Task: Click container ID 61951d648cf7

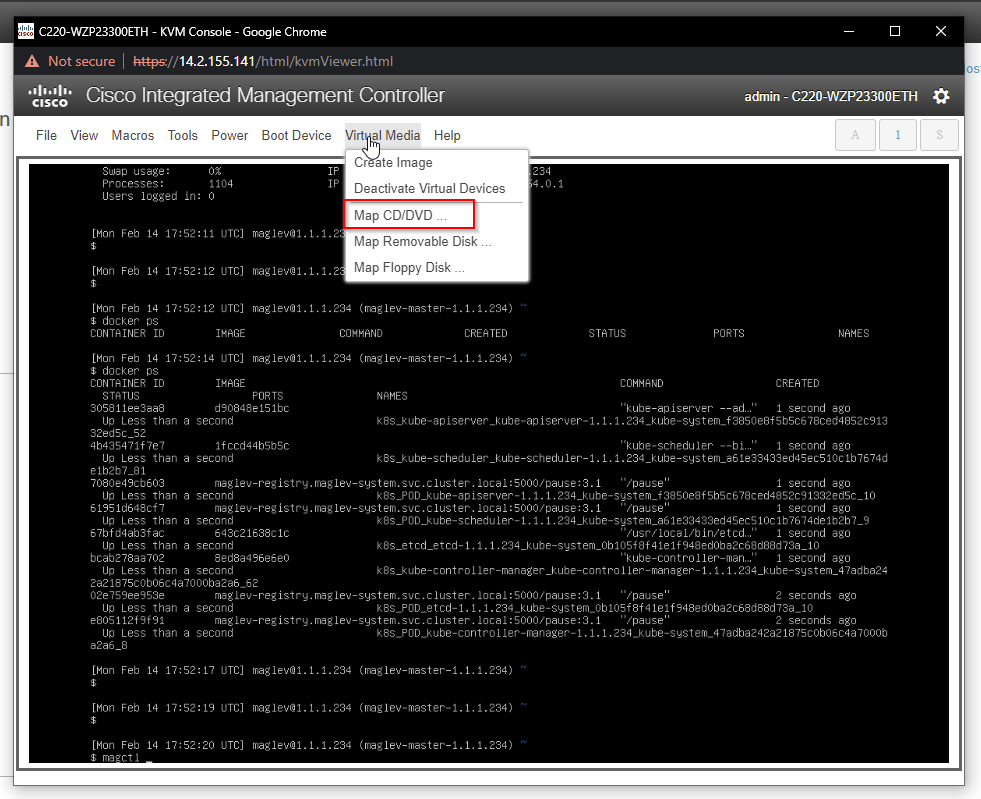Action: 127,508
